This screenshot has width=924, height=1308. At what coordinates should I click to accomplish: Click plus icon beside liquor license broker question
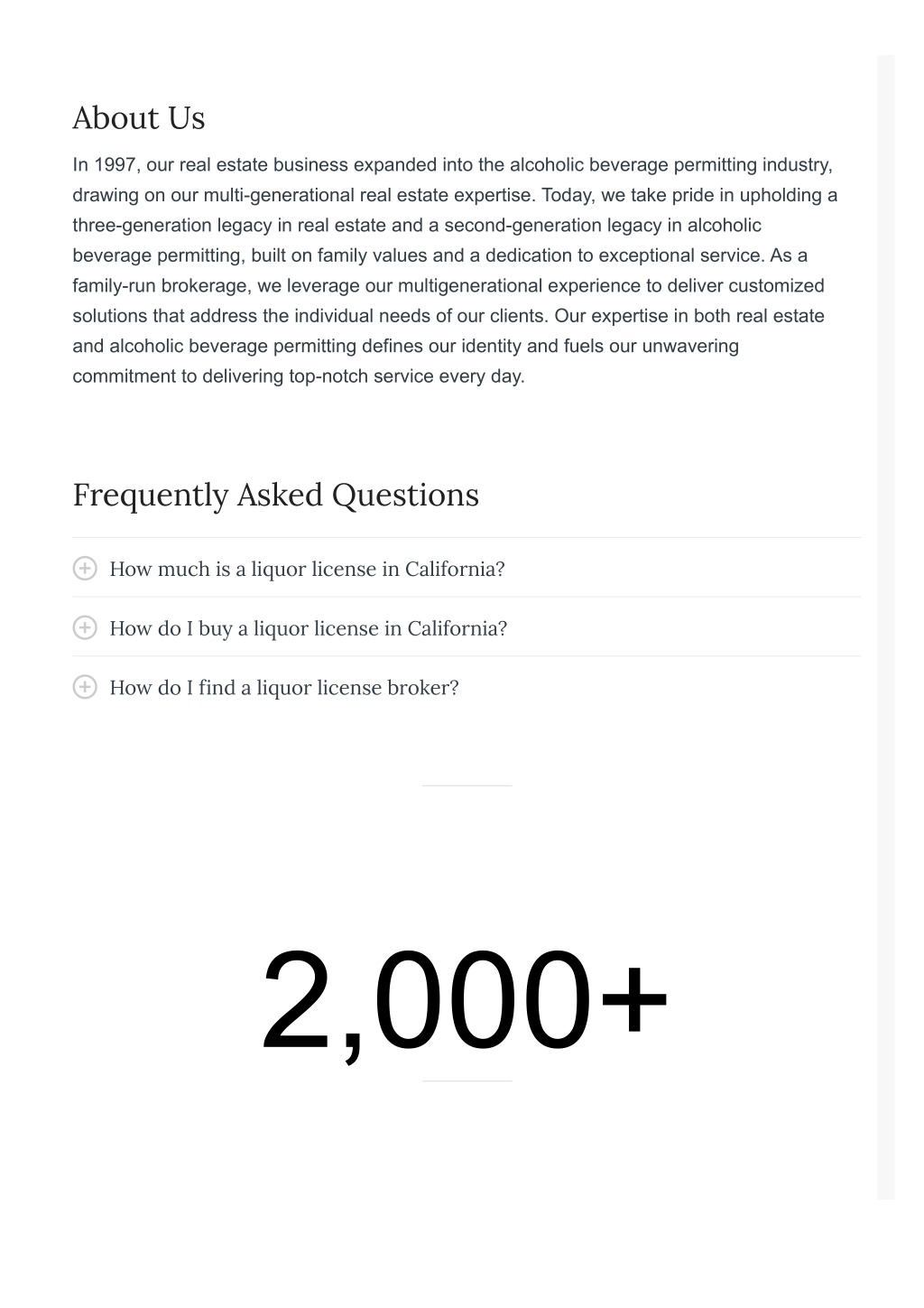(85, 688)
